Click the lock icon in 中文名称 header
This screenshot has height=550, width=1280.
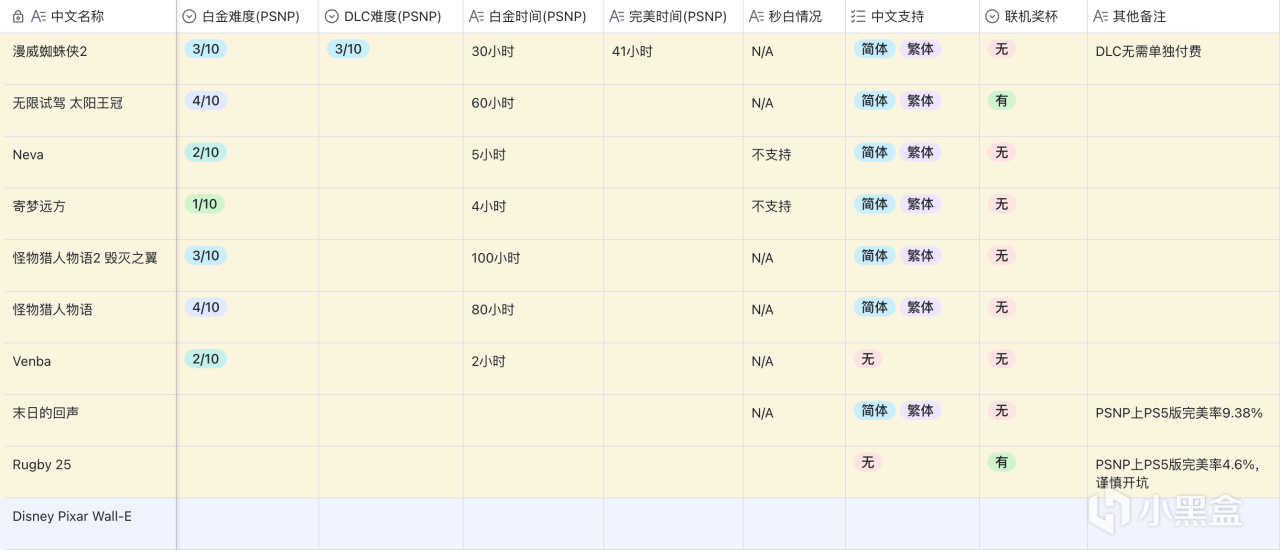pyautogui.click(x=17, y=17)
